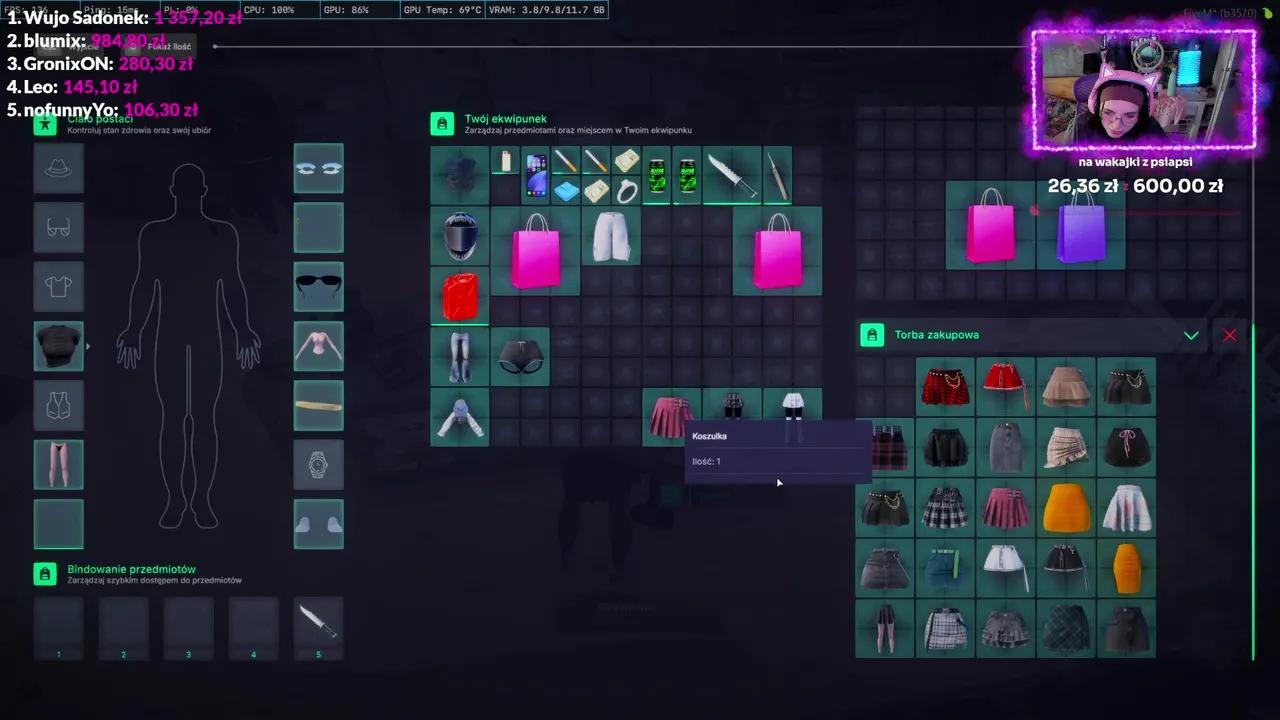This screenshot has width=1280, height=720.
Task: Open the right pink shopping bag in inventory
Action: pyautogui.click(x=777, y=251)
